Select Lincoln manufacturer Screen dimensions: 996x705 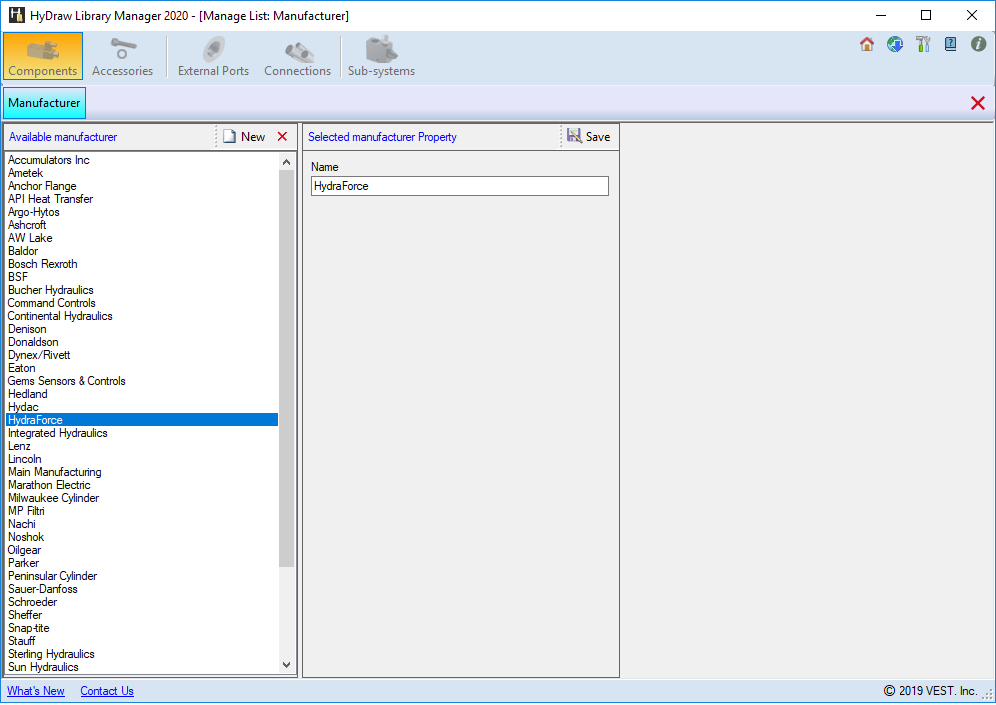coord(142,459)
